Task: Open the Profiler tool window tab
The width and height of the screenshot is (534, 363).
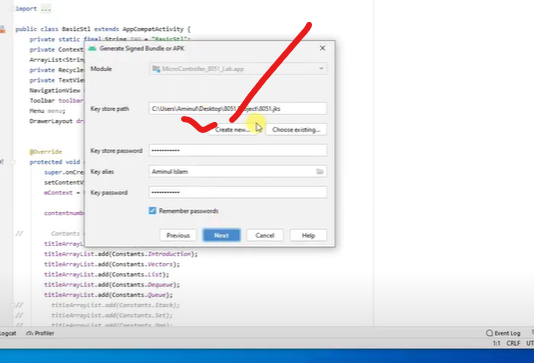Action: coord(40,333)
